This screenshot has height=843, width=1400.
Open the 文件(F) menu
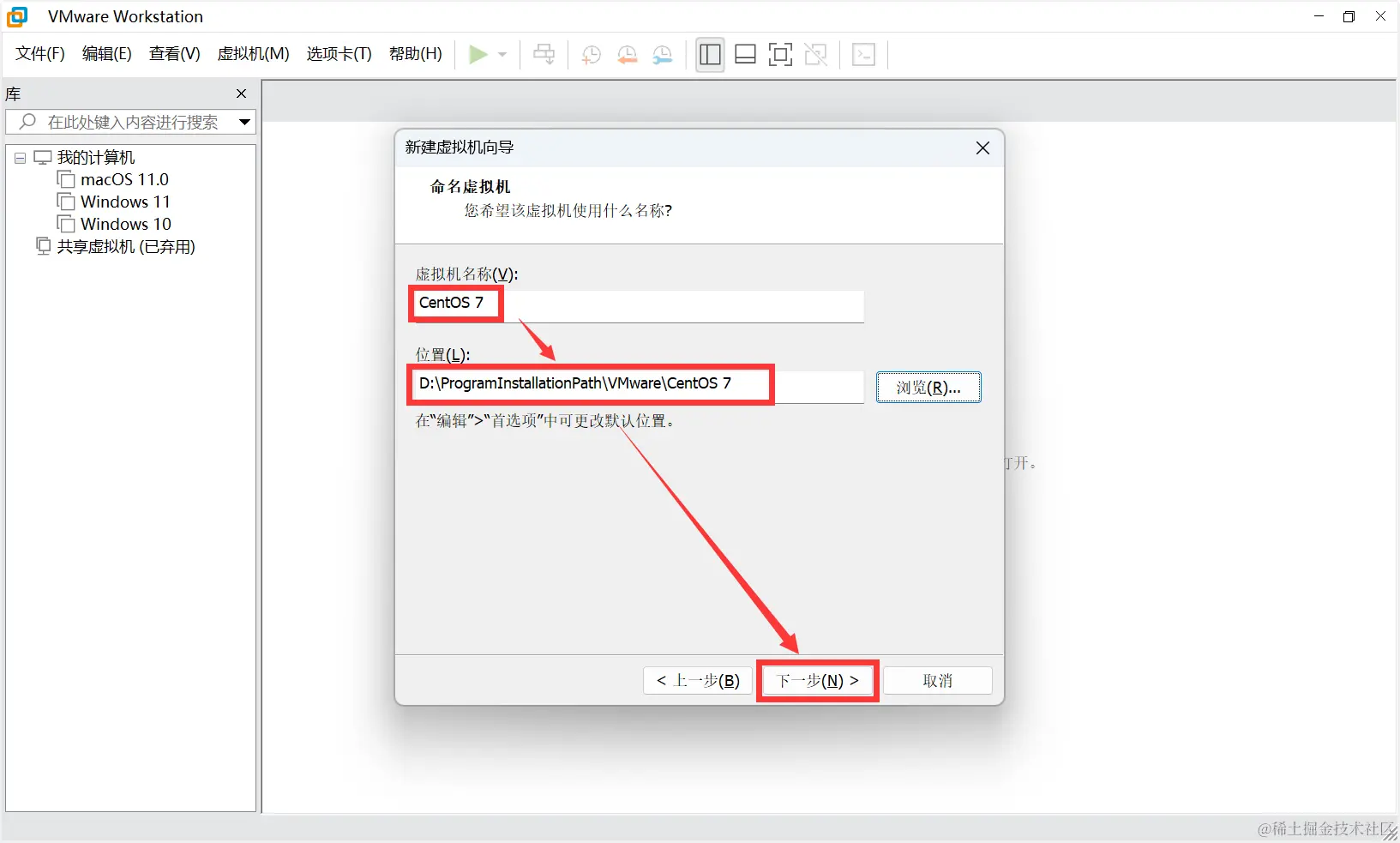pyautogui.click(x=40, y=54)
